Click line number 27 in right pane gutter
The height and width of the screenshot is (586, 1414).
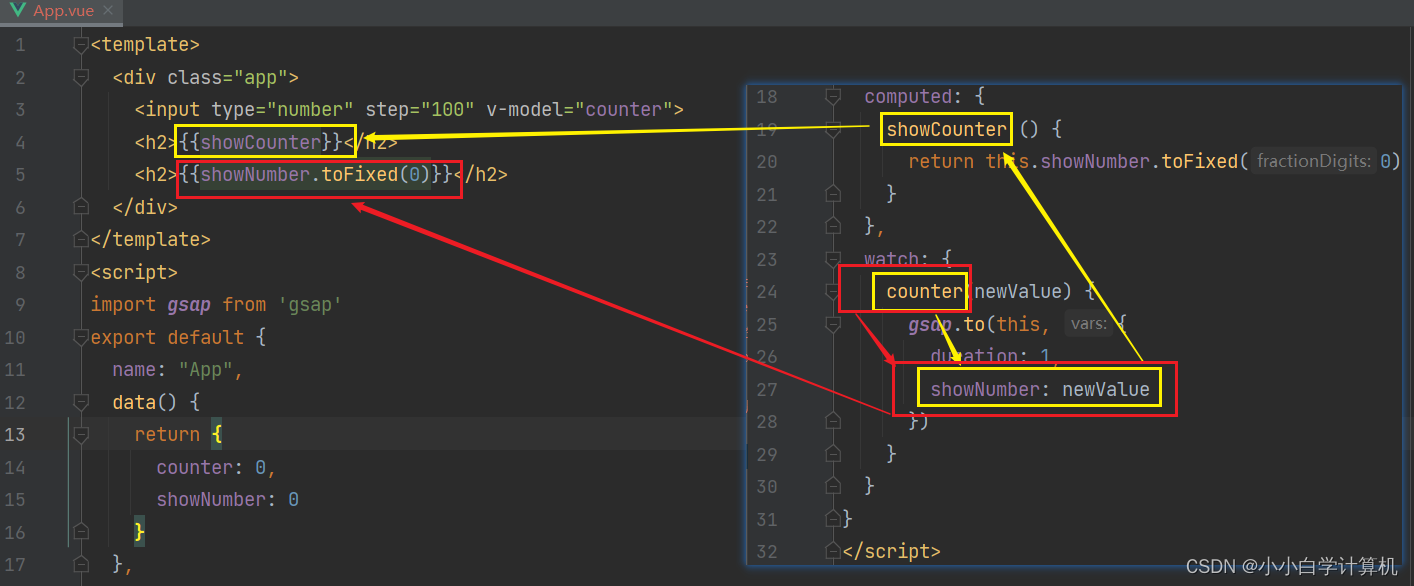[767, 389]
